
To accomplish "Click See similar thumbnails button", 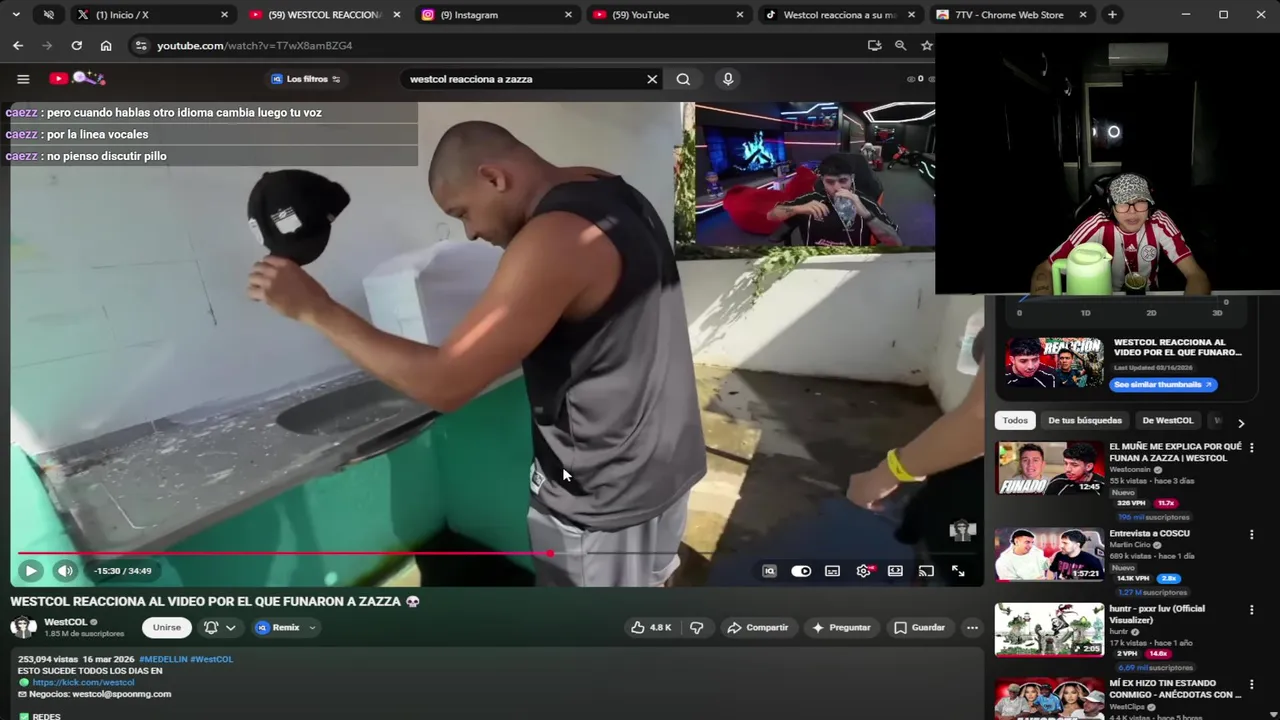I will [x=1162, y=385].
